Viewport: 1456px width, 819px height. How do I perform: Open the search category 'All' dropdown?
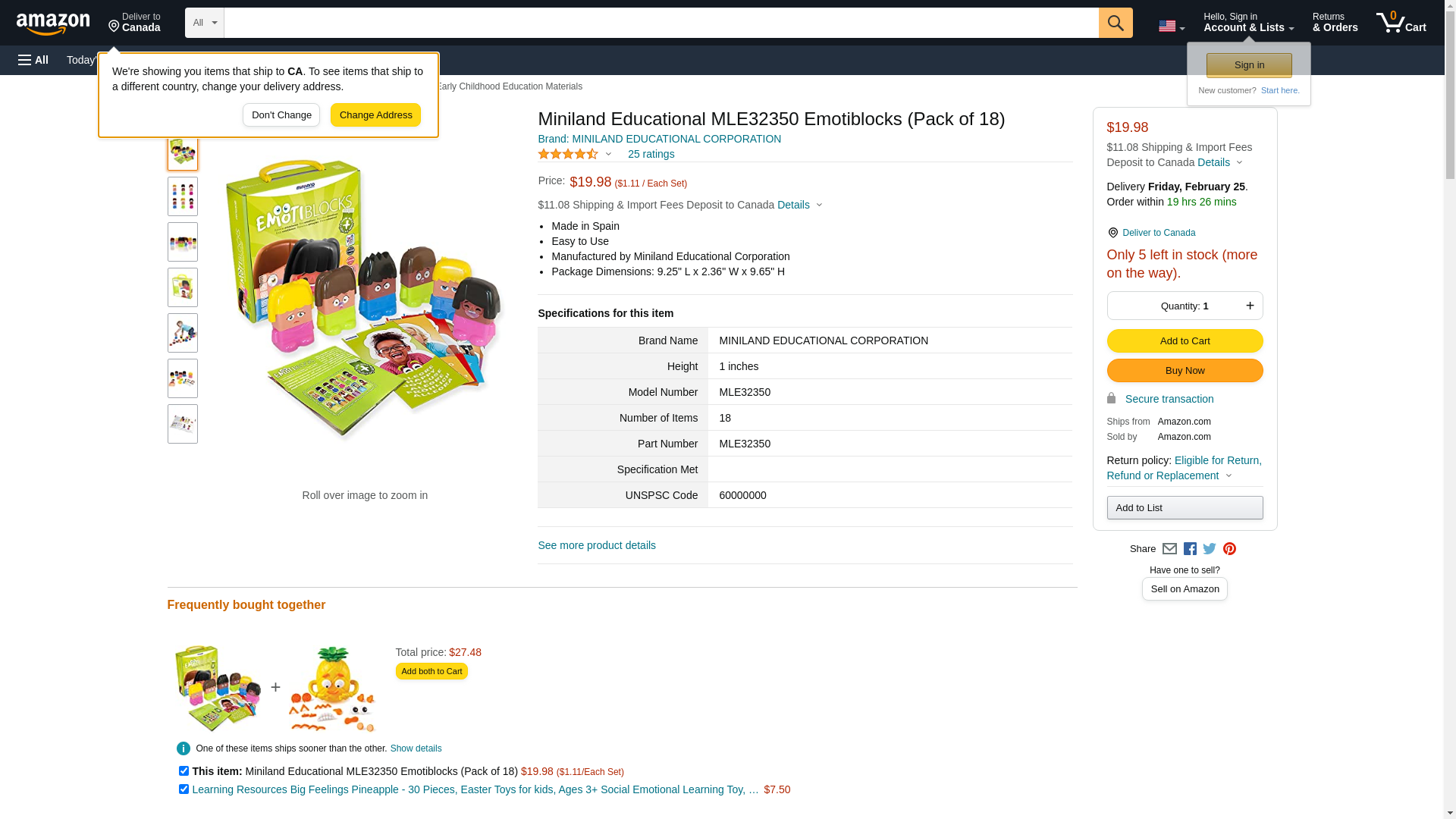point(205,23)
